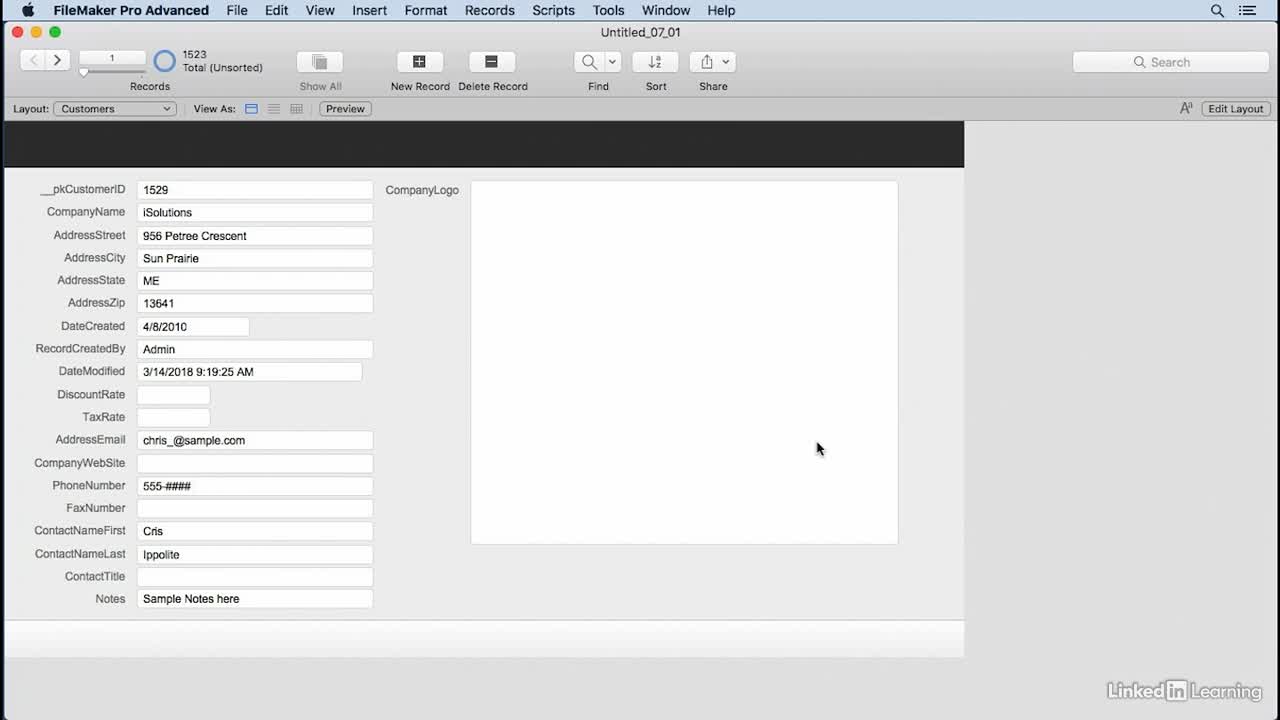Click the Show All records icon
The height and width of the screenshot is (720, 1280).
coord(320,62)
